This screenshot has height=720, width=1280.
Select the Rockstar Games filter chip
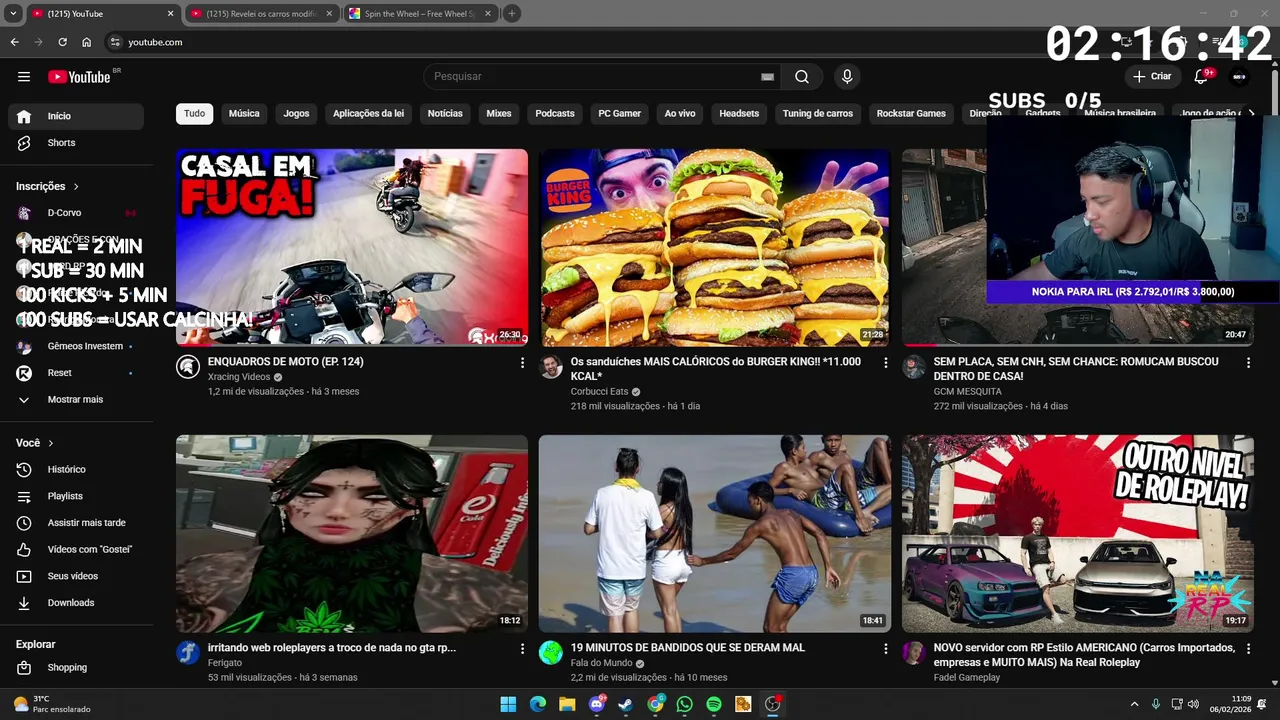(x=911, y=113)
